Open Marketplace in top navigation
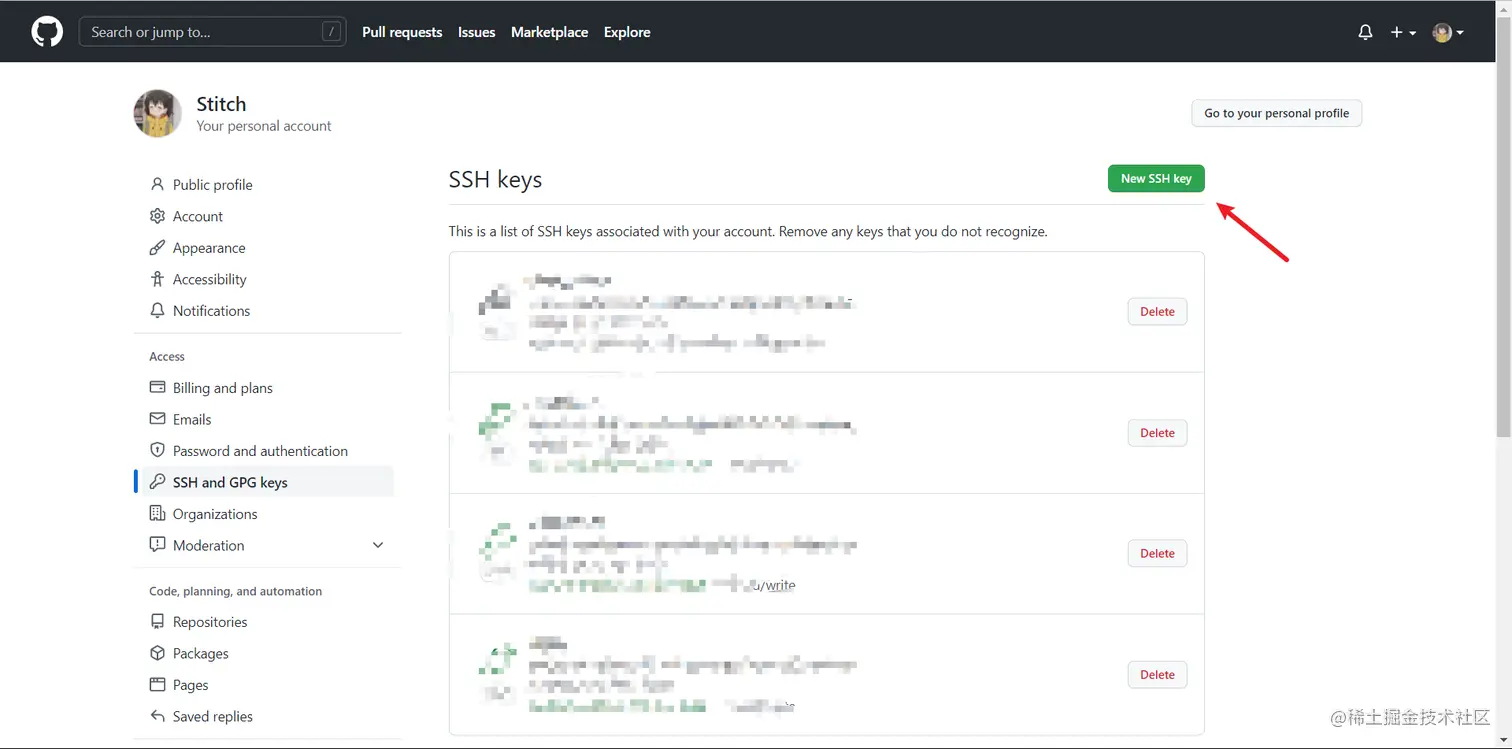1512x749 pixels. [549, 32]
